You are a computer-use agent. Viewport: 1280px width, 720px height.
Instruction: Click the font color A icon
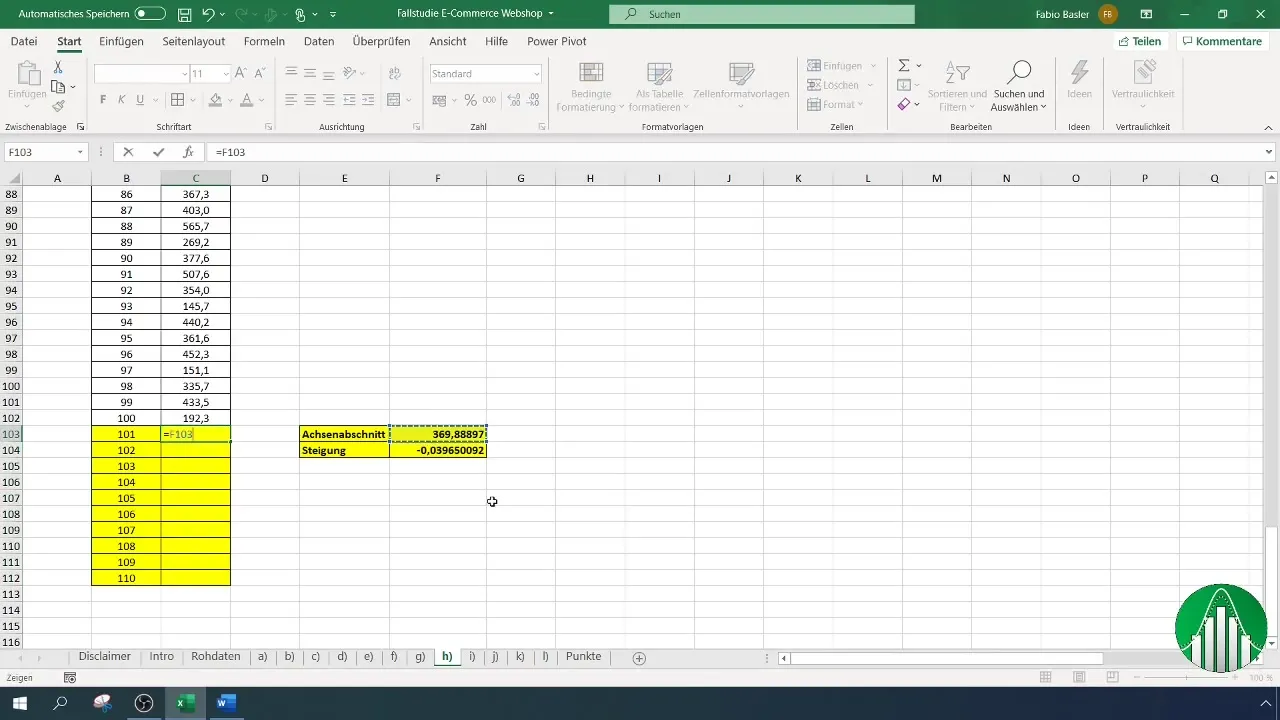click(x=246, y=100)
